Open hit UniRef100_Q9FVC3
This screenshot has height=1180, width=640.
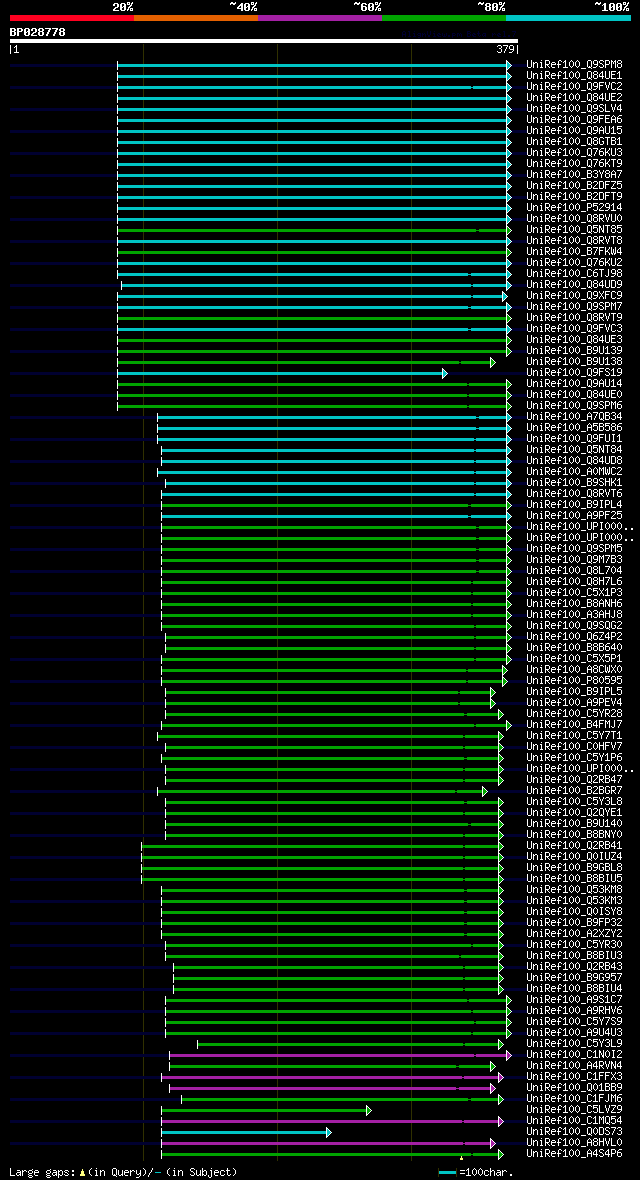[574, 328]
